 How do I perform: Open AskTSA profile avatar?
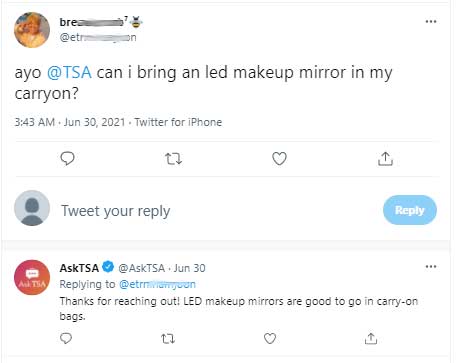point(32,277)
